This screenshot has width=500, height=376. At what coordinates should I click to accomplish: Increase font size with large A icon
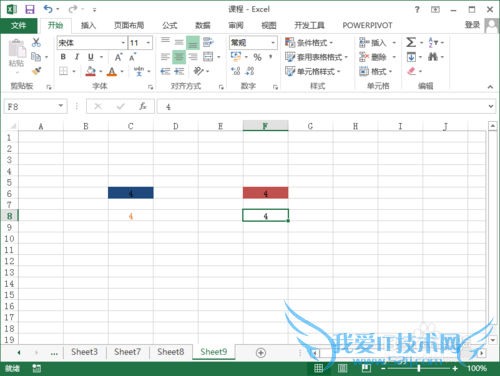pos(118,57)
